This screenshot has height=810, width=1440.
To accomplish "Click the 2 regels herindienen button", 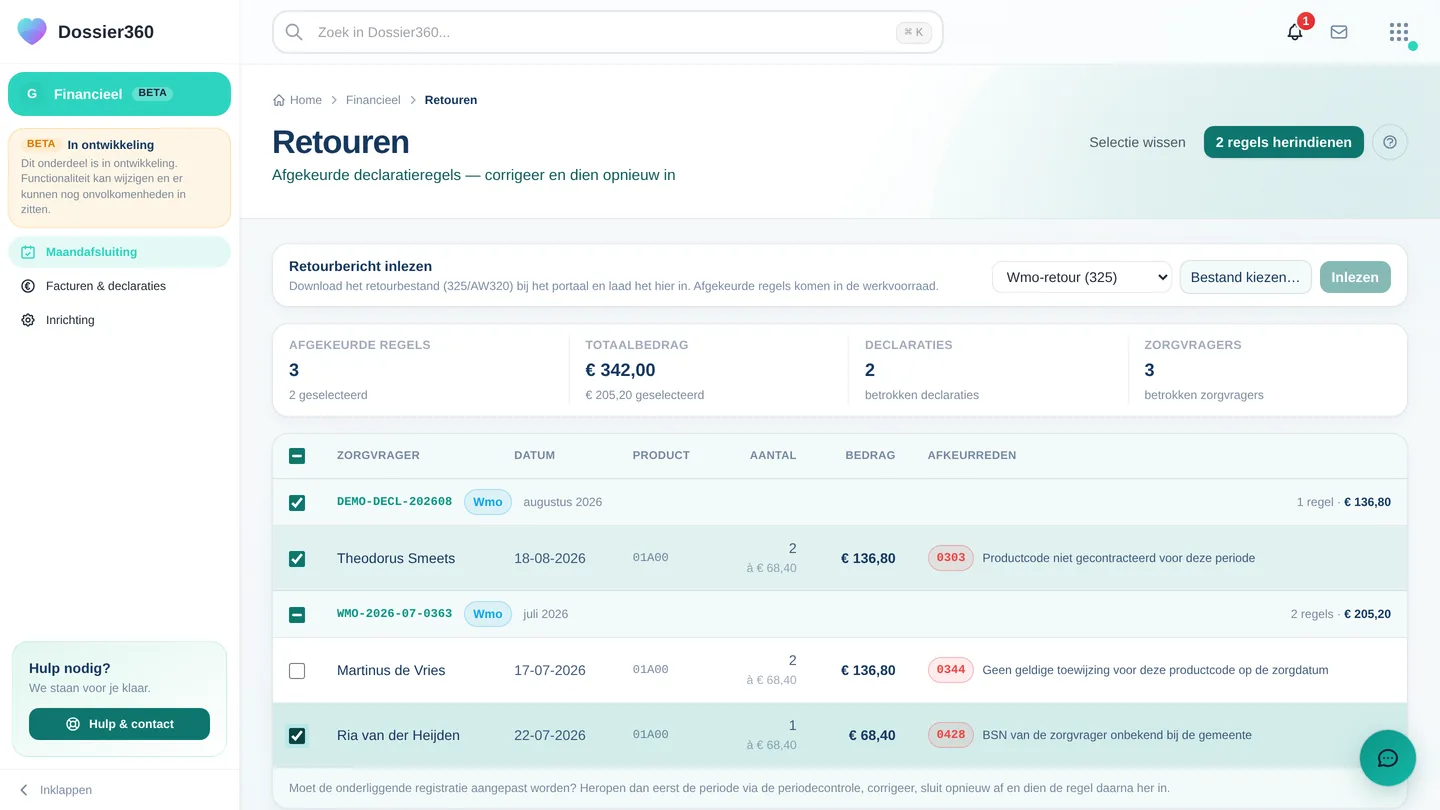I will pos(1283,142).
